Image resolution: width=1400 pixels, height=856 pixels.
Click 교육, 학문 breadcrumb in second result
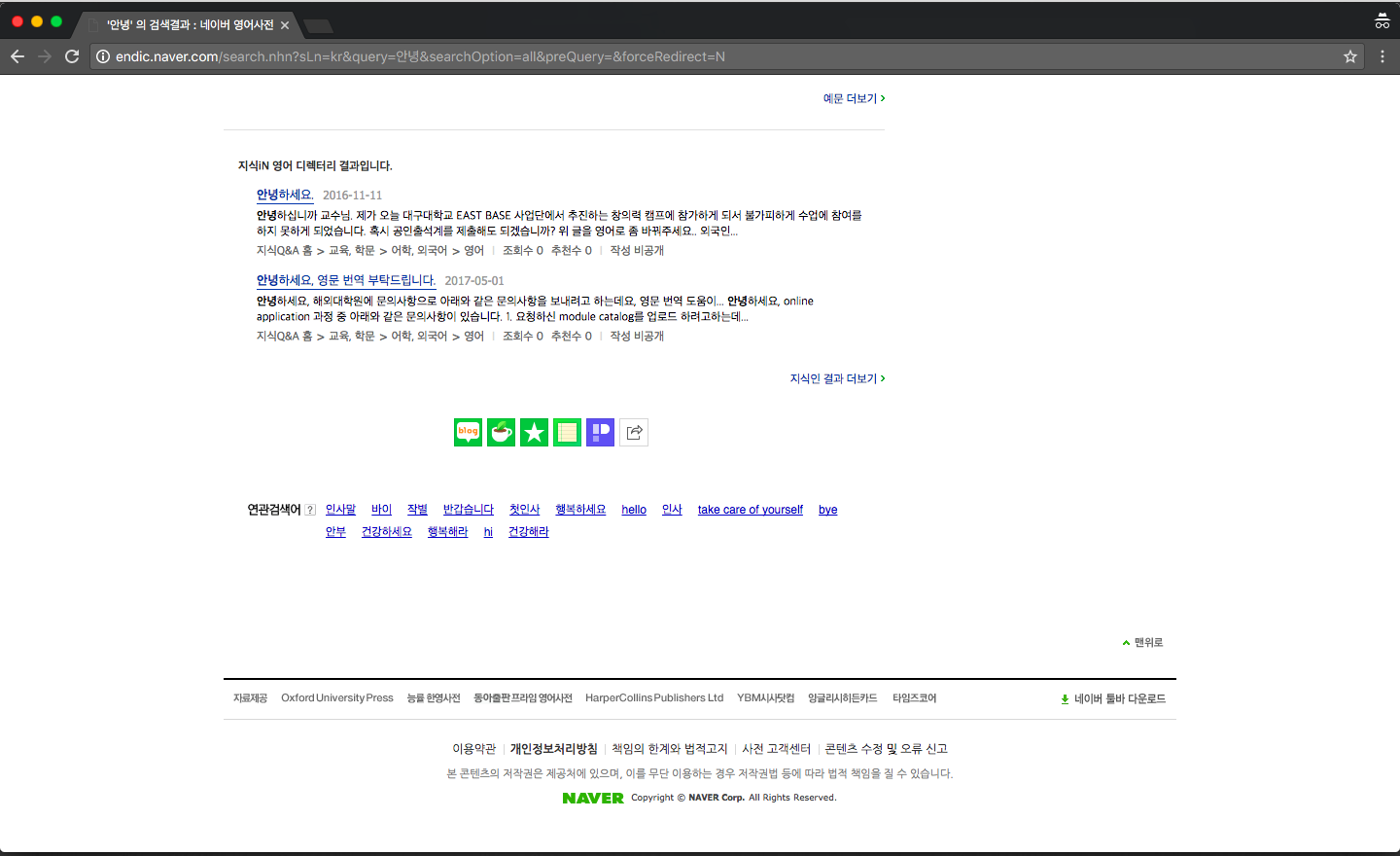352,337
